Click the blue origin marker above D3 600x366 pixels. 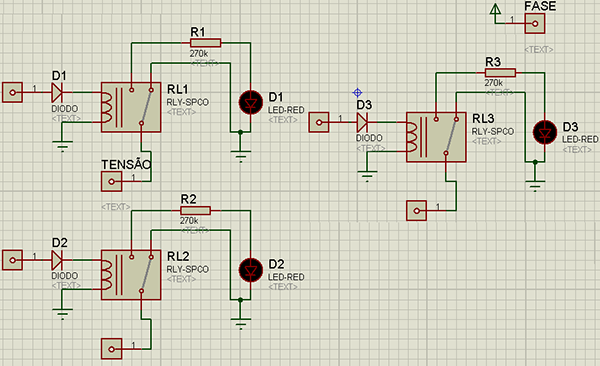pos(357,92)
